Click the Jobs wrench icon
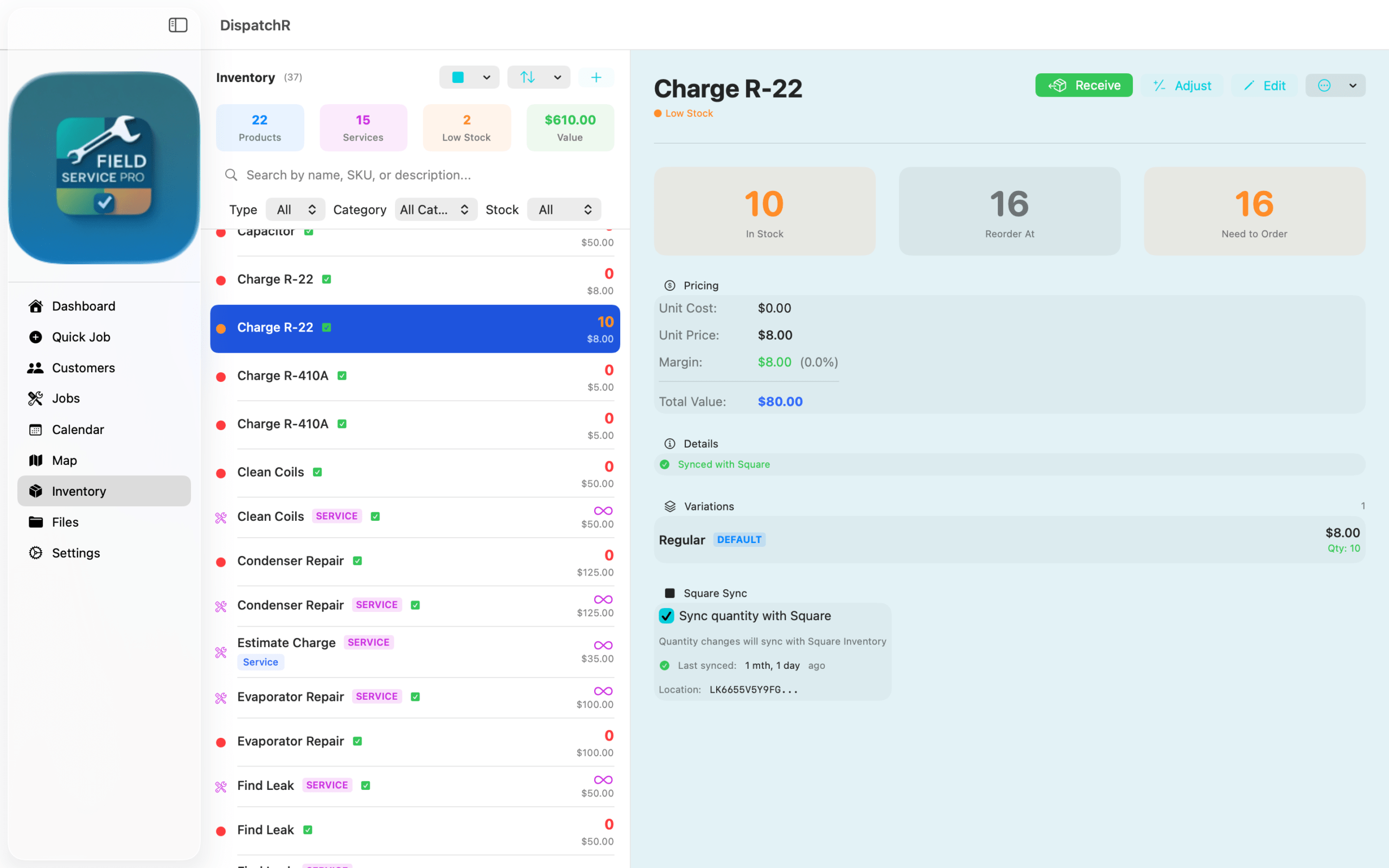The width and height of the screenshot is (1389, 868). [36, 398]
